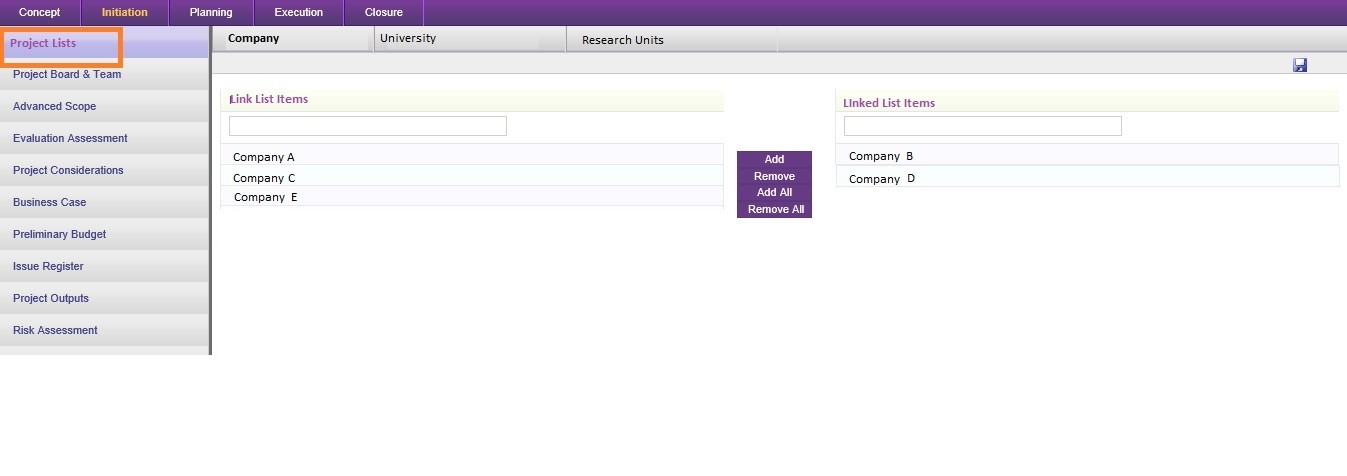Viewport: 1347px width, 476px height.
Task: Click the Add All button
Action: click(x=774, y=193)
